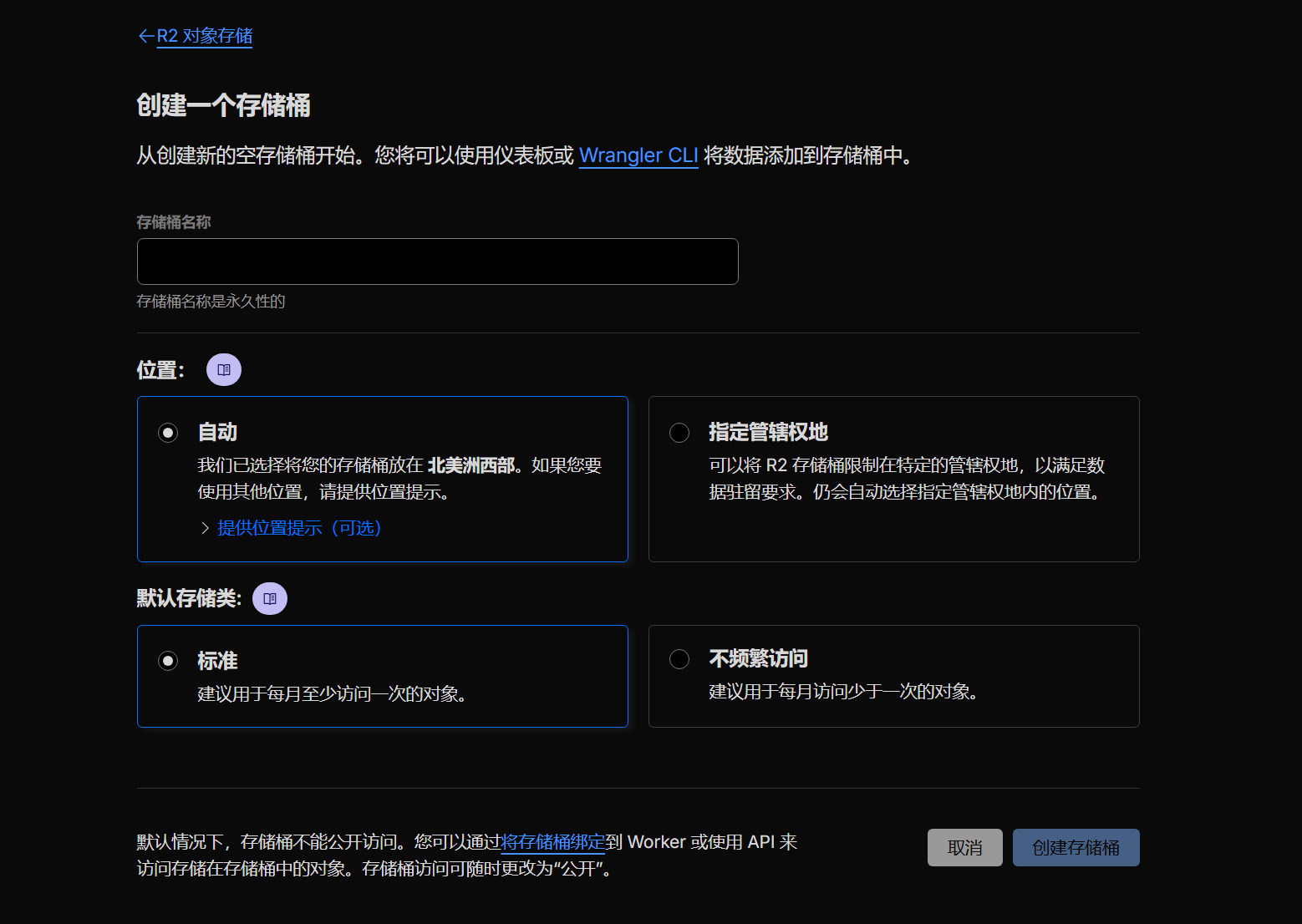Click the 存储桶名称是永久性的 hint text
Image resolution: width=1302 pixels, height=924 pixels.
tap(211, 302)
